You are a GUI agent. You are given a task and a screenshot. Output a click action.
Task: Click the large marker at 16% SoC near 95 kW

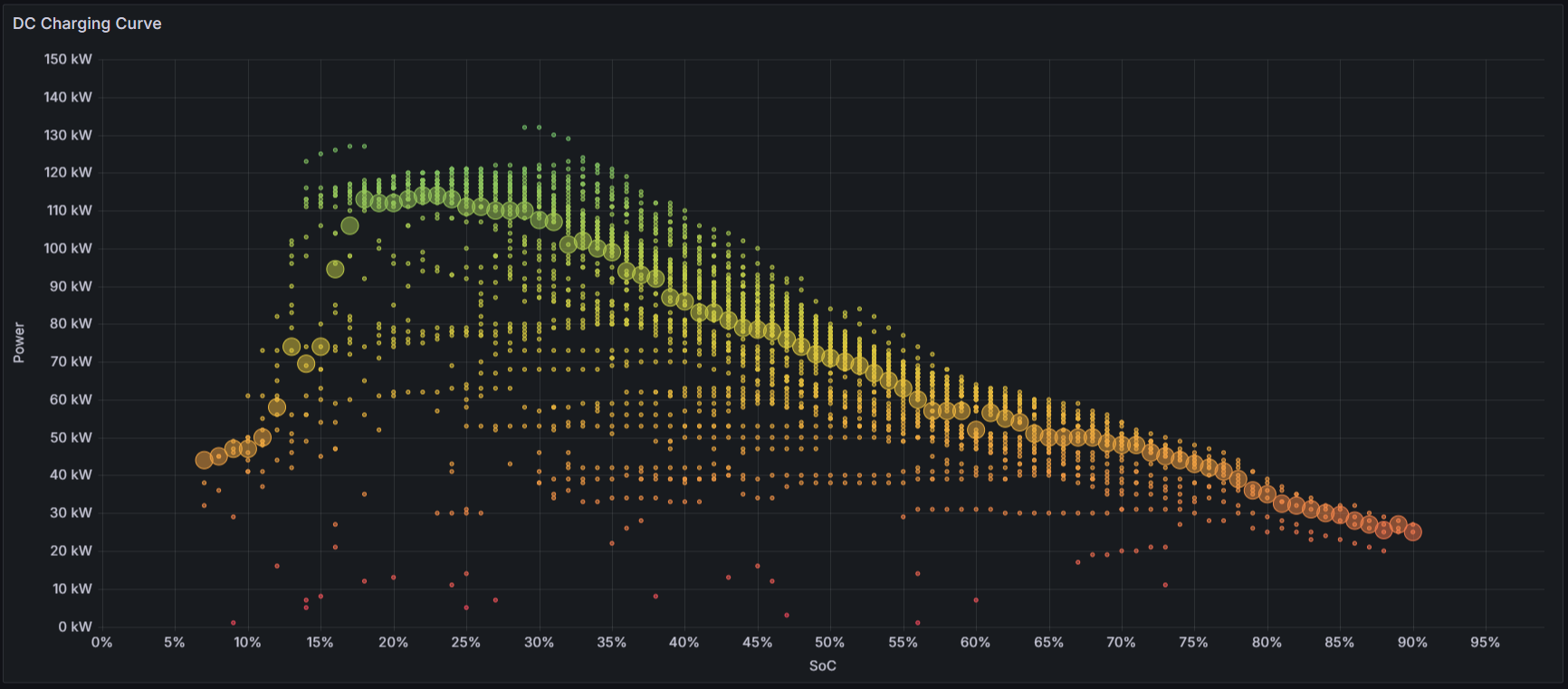pos(335,269)
